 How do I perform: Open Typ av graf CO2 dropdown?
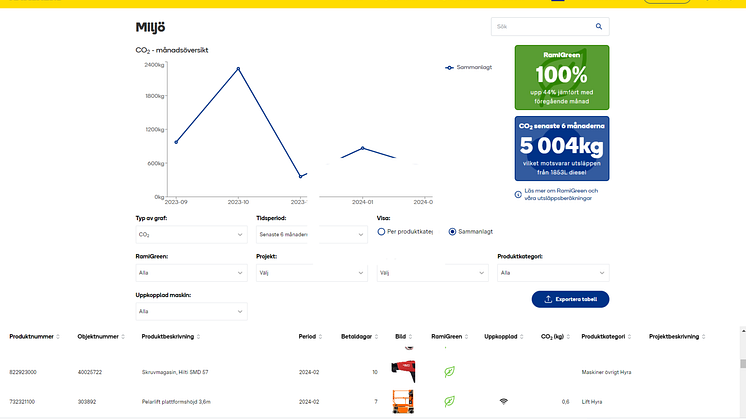[191, 234]
